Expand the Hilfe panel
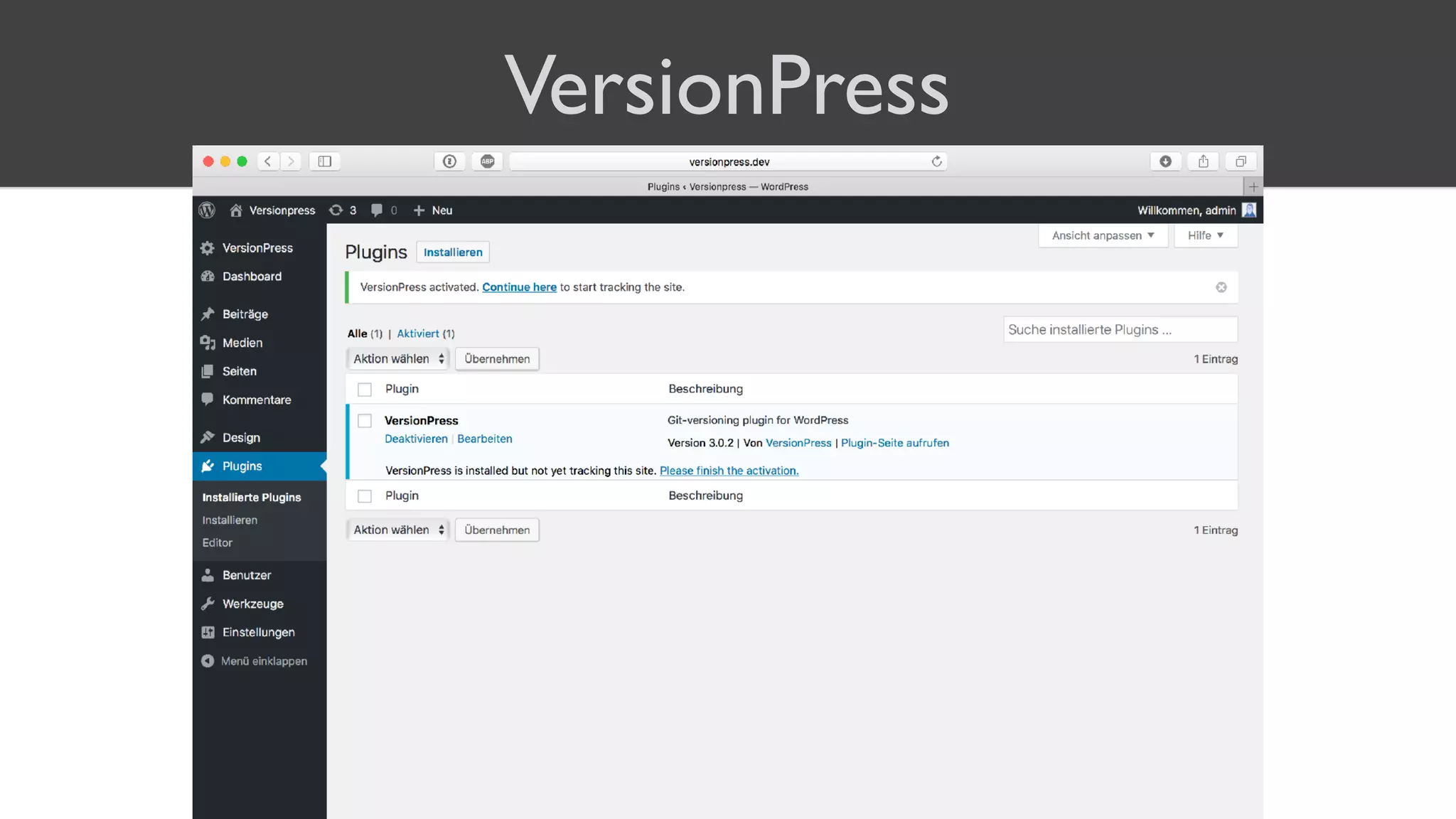Screen dimensions: 1456x819 pos(1206,235)
